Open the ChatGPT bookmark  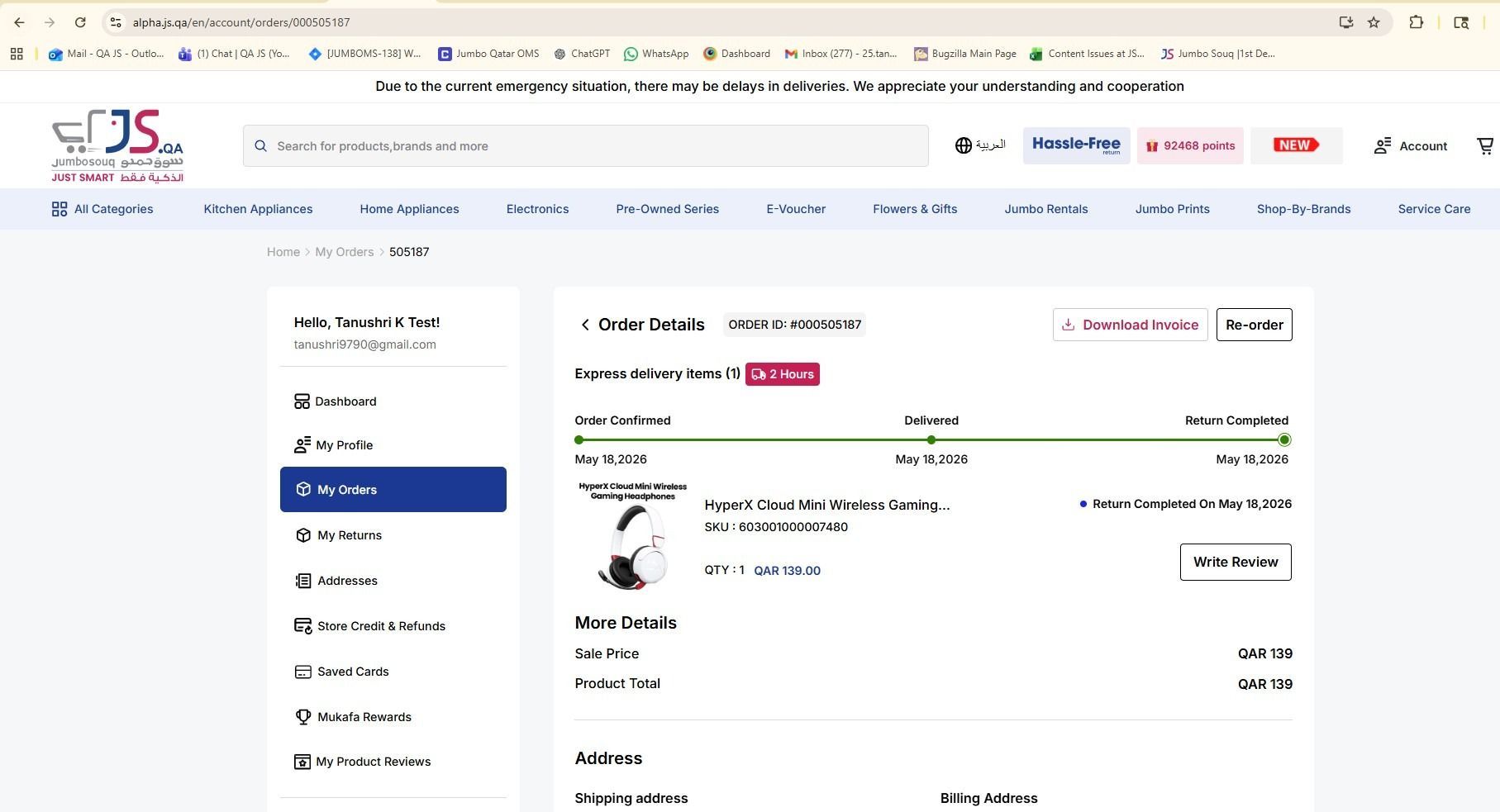tap(582, 54)
